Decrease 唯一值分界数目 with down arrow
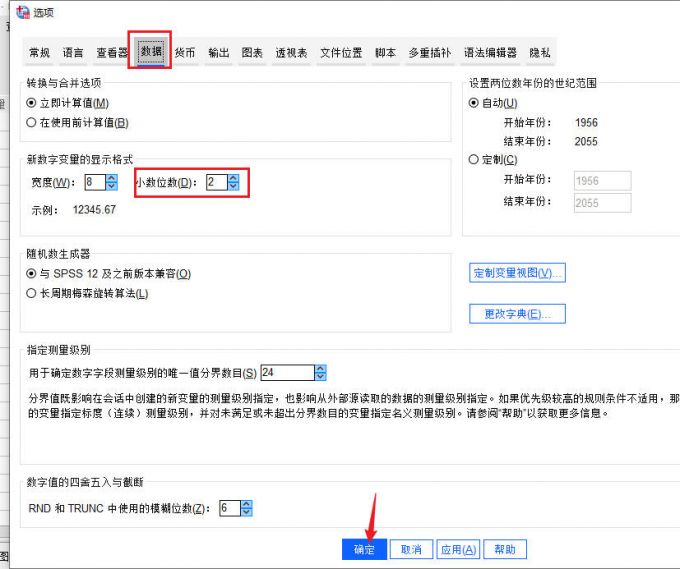 [320, 376]
